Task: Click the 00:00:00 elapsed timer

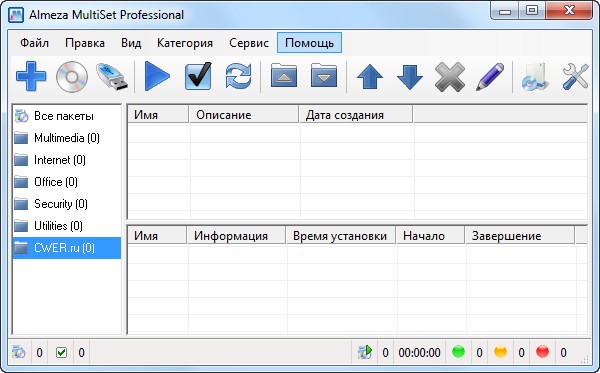Action: coord(419,352)
